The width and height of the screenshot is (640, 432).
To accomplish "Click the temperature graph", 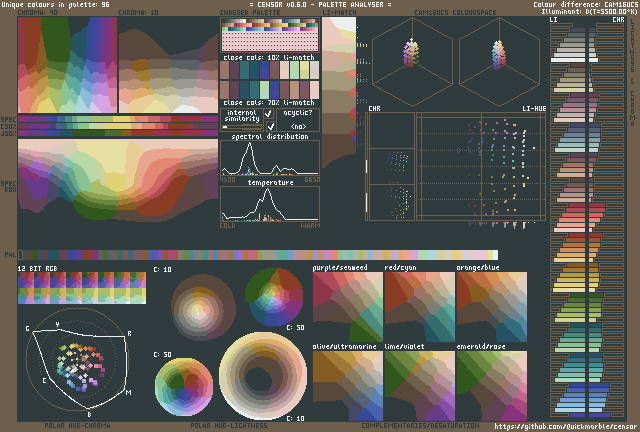I will click(x=270, y=203).
